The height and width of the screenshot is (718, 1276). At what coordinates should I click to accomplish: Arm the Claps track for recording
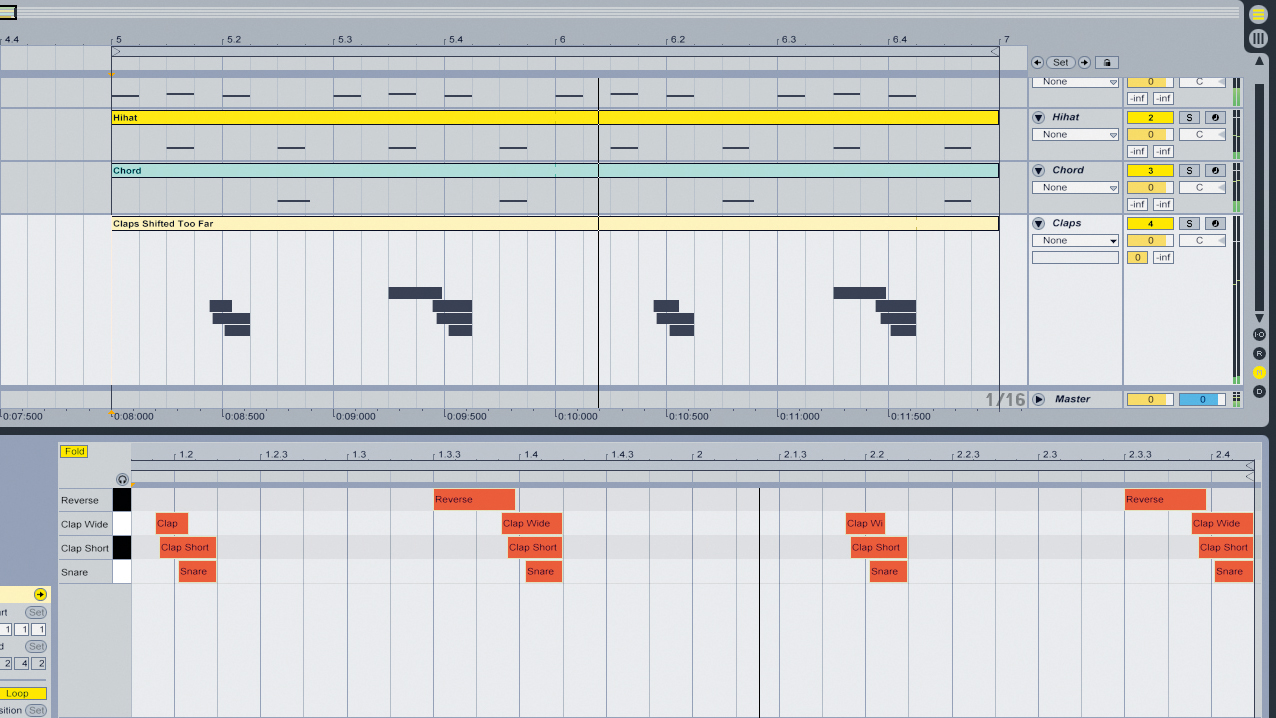(1215, 223)
